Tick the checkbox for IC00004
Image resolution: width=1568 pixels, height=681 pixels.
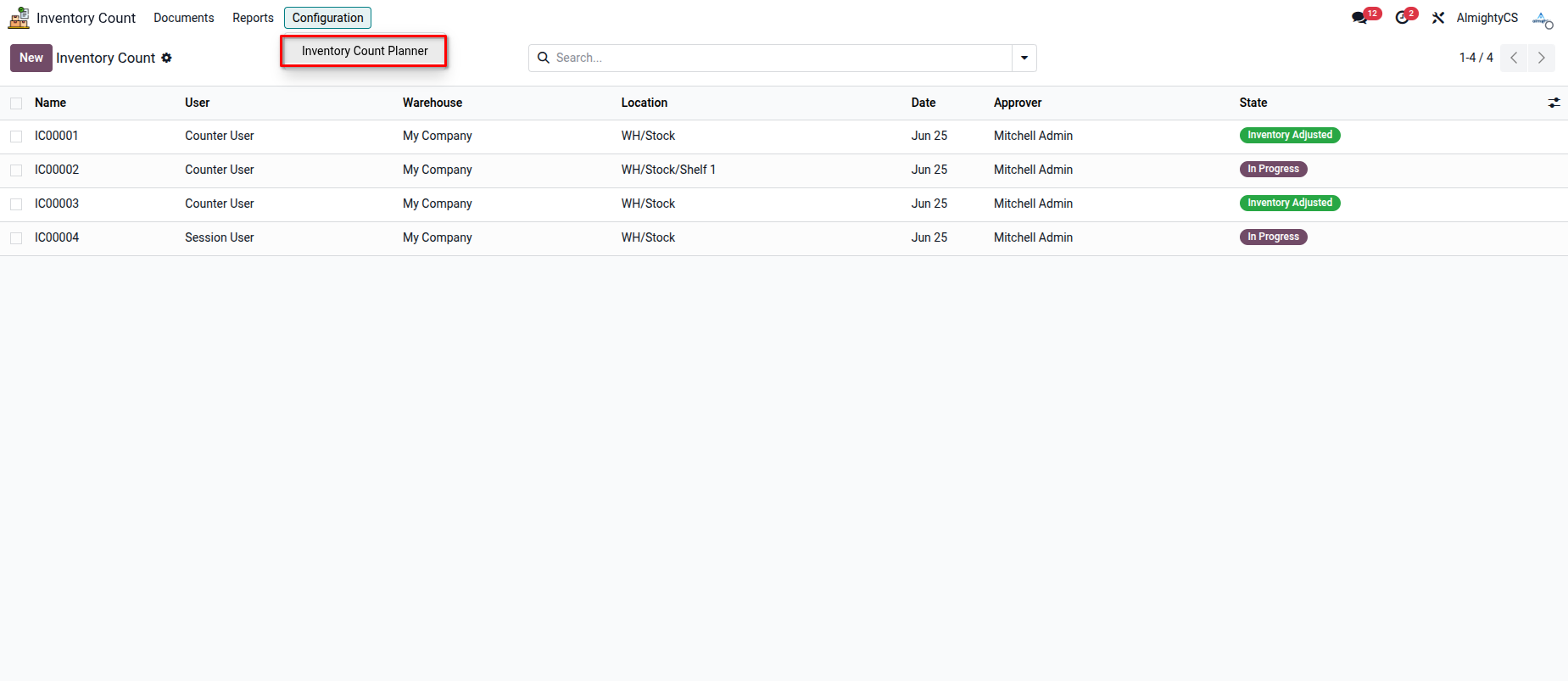[16, 238]
